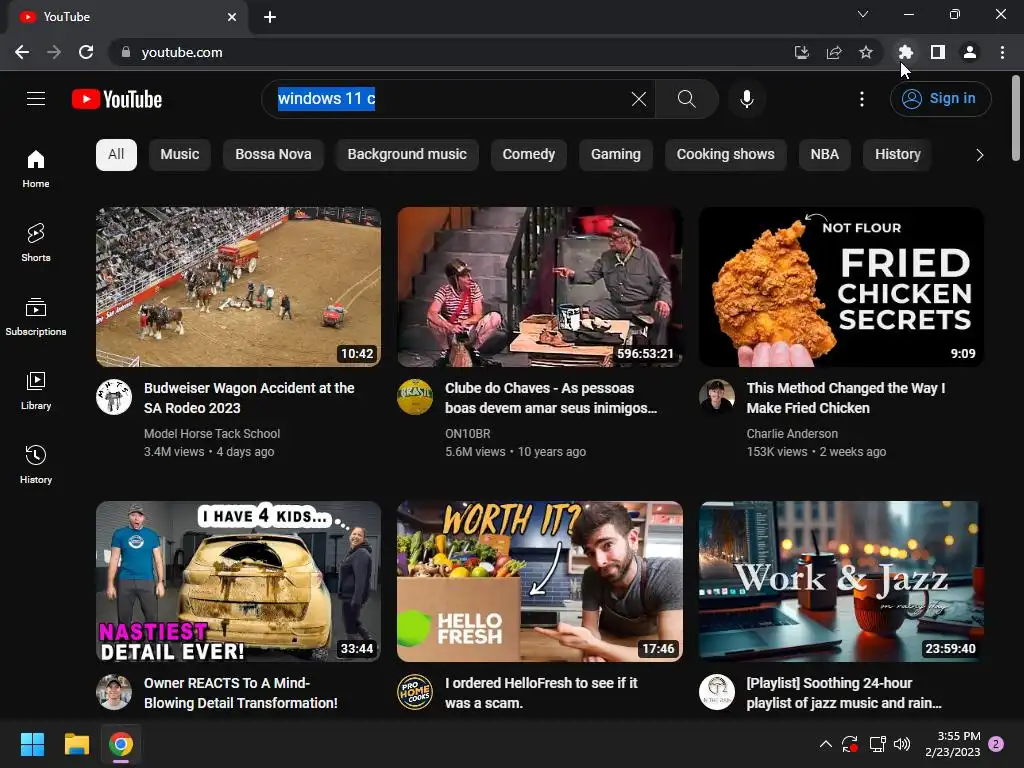Screen dimensions: 1024x768
Task: Open the YouTube hamburger guide menu
Action: coord(36,99)
